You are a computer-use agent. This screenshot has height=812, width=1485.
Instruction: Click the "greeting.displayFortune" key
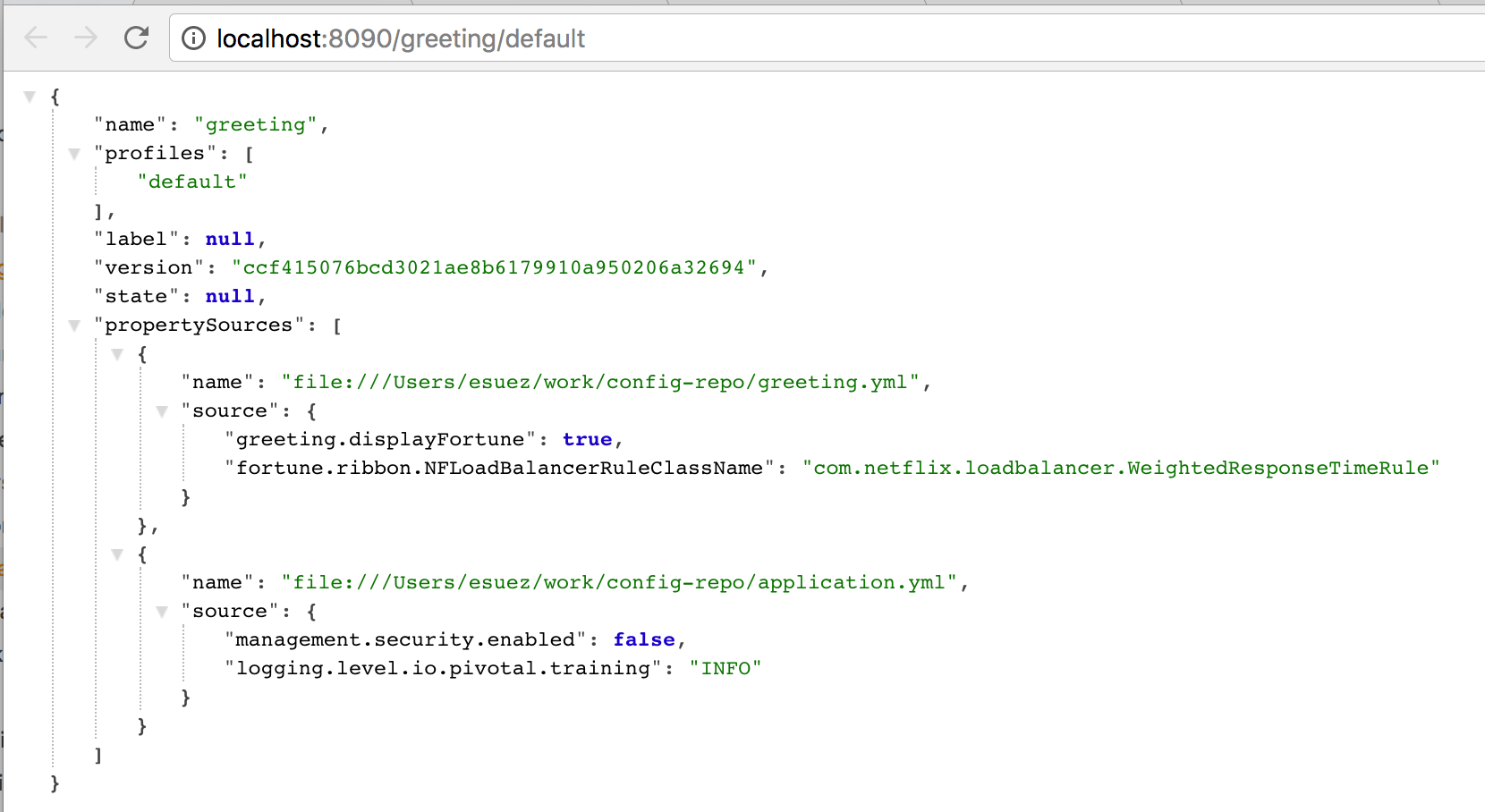380,439
